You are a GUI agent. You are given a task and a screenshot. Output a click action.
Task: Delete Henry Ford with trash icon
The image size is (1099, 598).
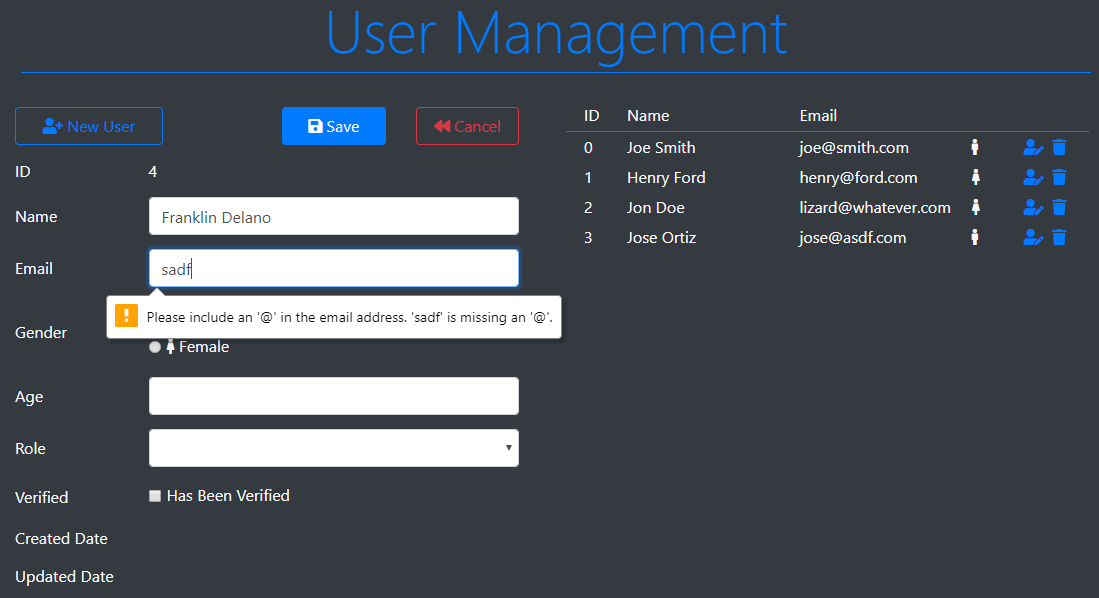[x=1060, y=178]
